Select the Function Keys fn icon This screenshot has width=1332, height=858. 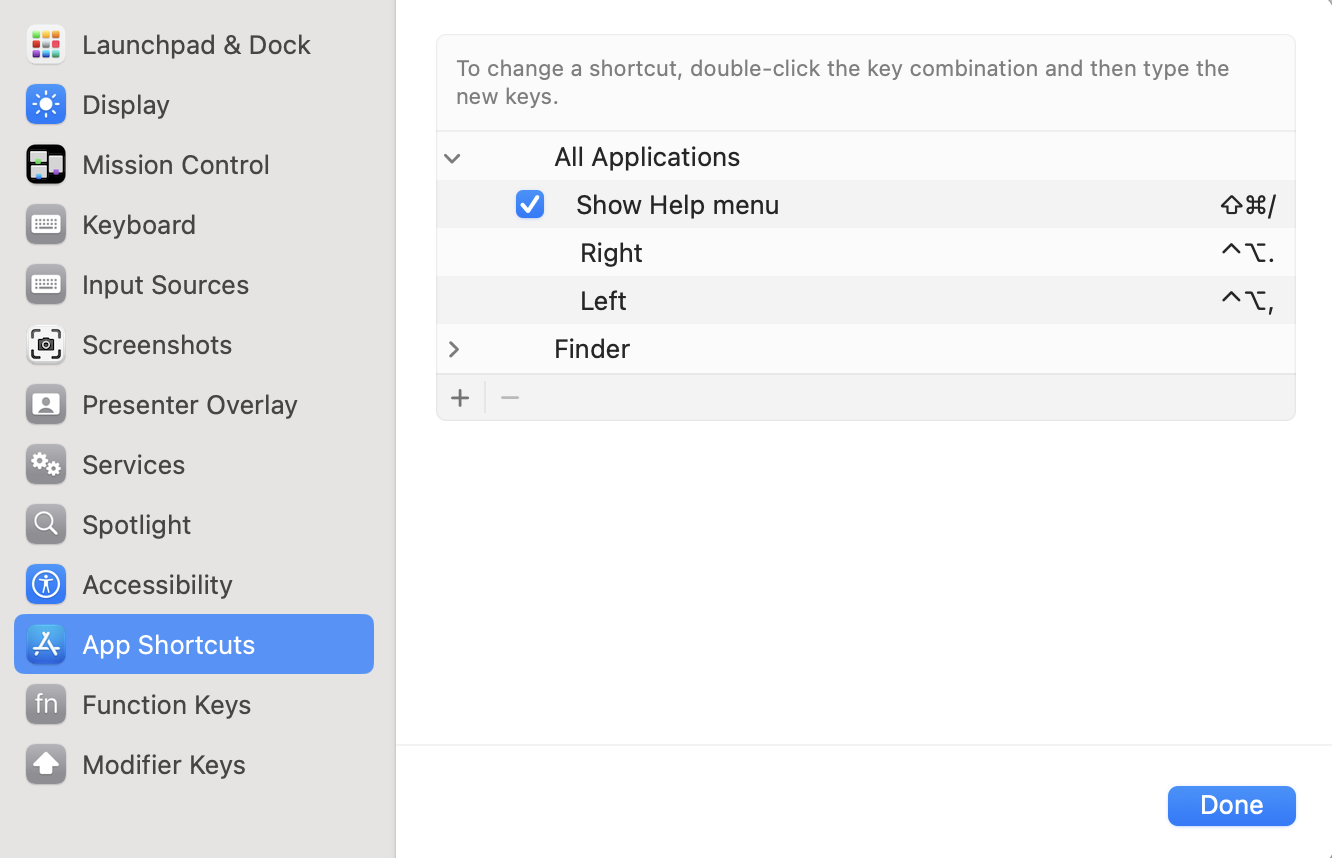[x=46, y=704]
